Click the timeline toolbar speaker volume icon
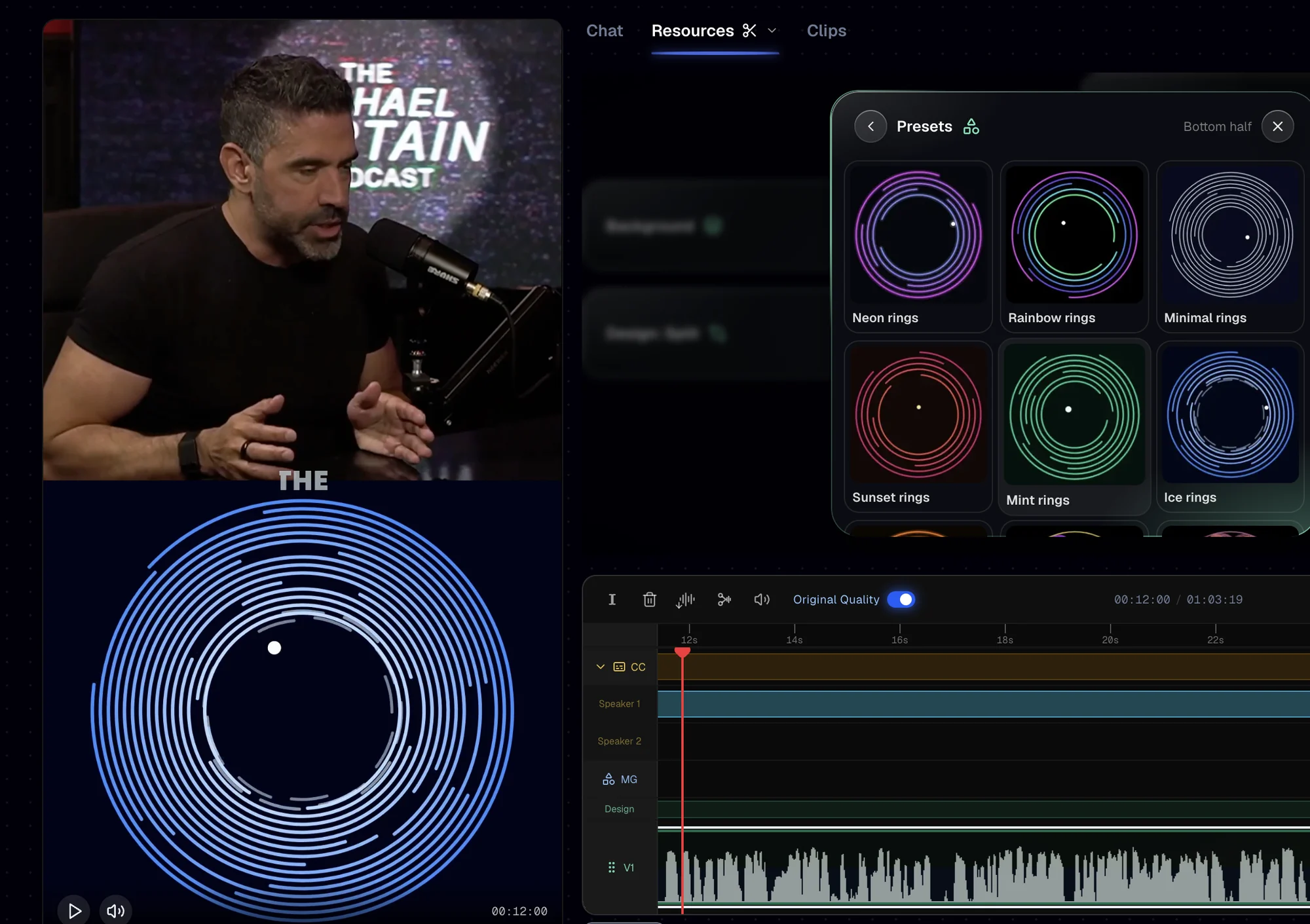Viewport: 1310px width, 924px height. 762,599
